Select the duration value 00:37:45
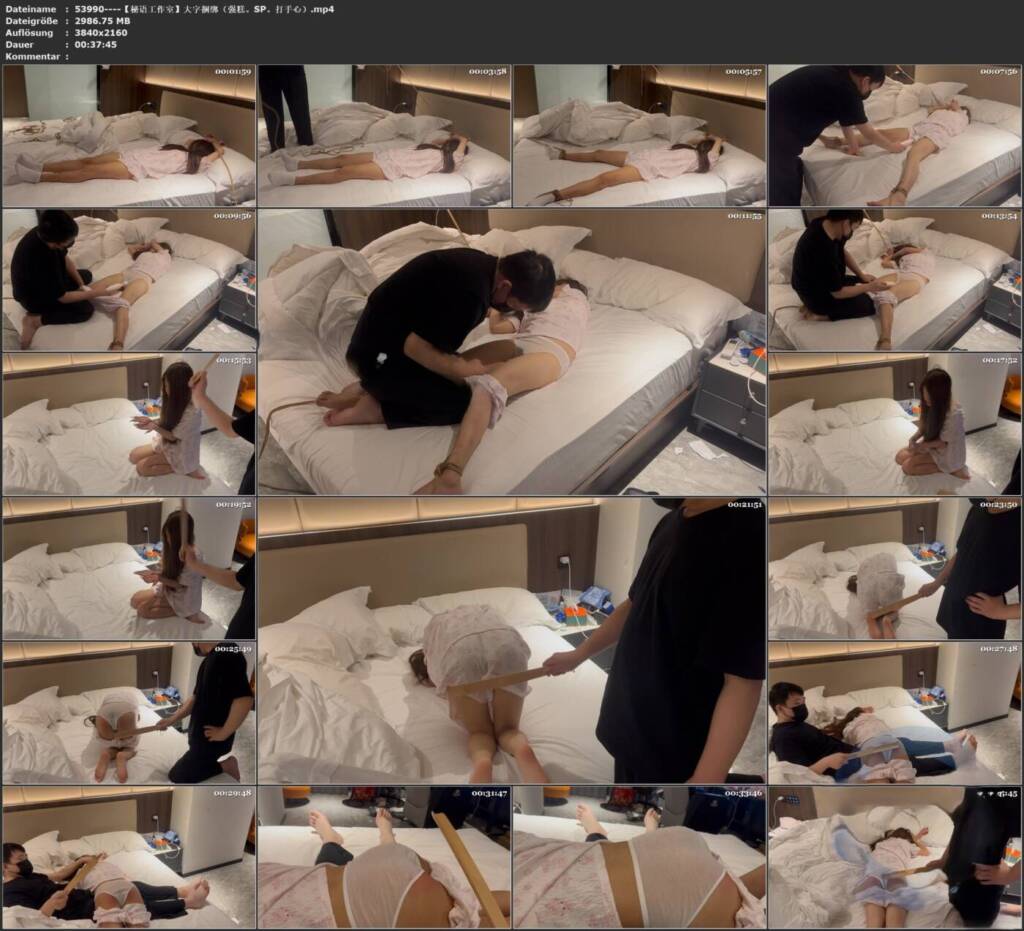The image size is (1024, 931). pos(96,44)
